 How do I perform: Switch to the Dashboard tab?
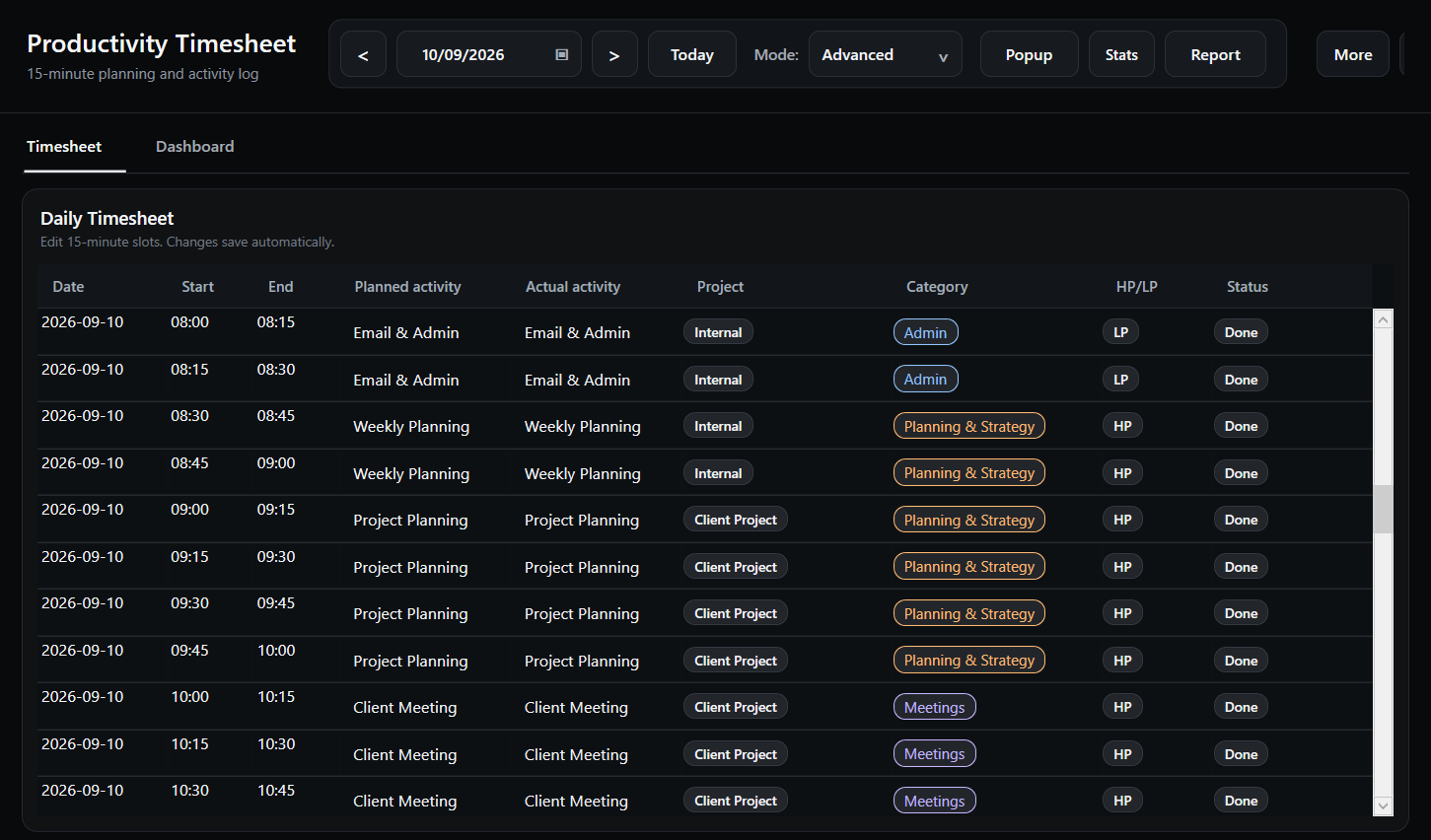pos(195,147)
